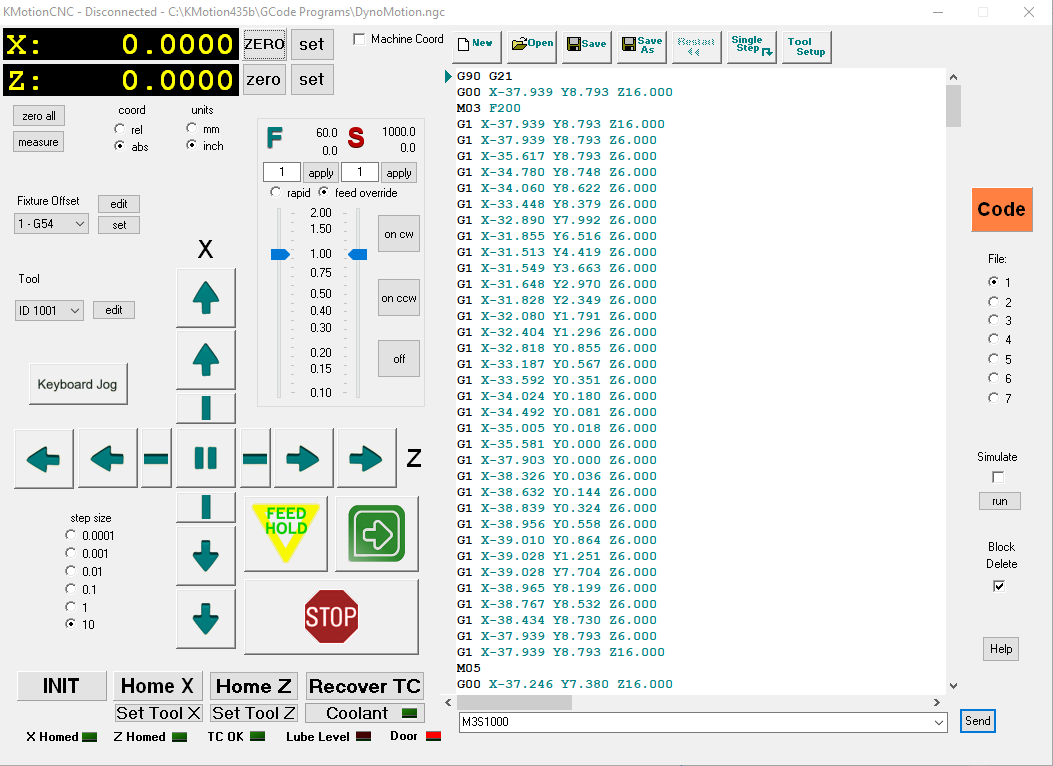This screenshot has height=766, width=1053.
Task: Select the mm units radio button
Action: (x=192, y=129)
